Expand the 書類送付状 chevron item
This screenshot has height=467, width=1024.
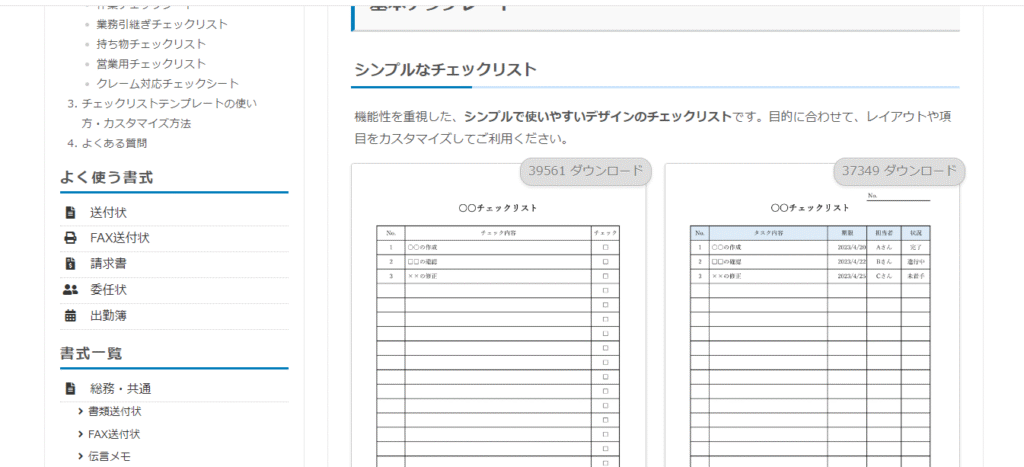(80, 411)
